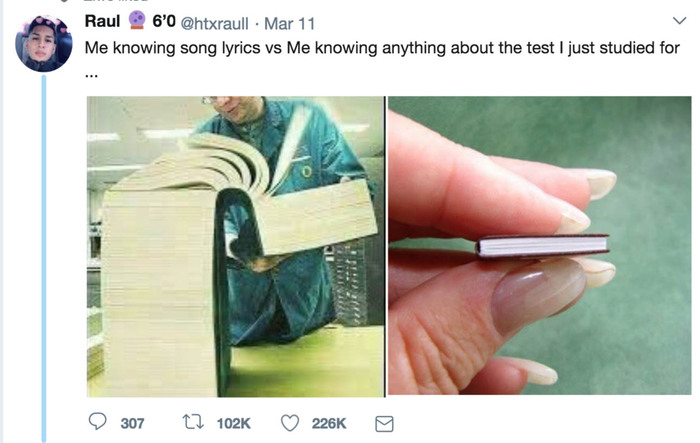
Task: Click the tweet text about song lyrics
Action: [382, 48]
